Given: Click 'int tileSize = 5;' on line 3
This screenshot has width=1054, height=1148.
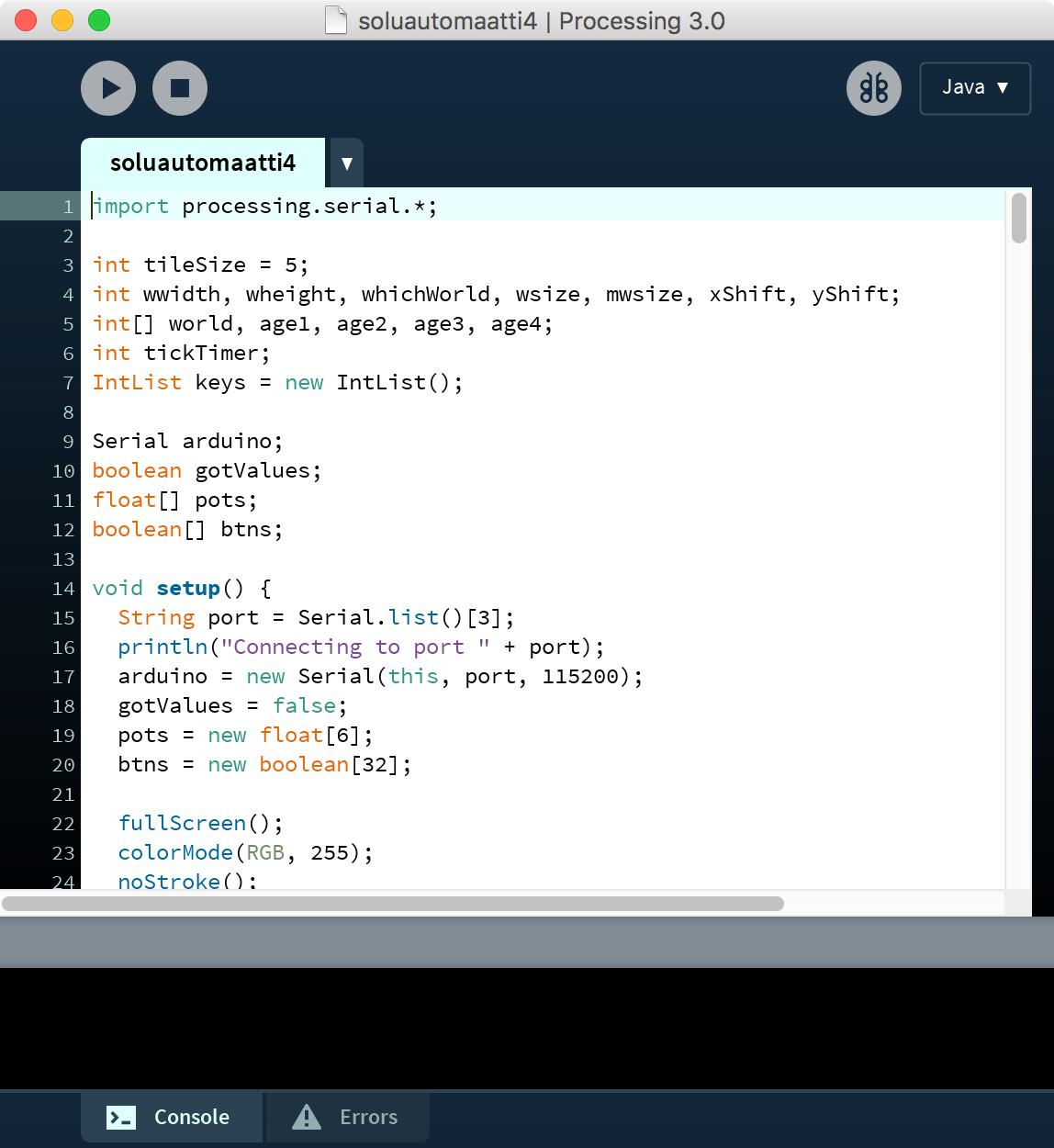Looking at the screenshot, I should pyautogui.click(x=200, y=264).
